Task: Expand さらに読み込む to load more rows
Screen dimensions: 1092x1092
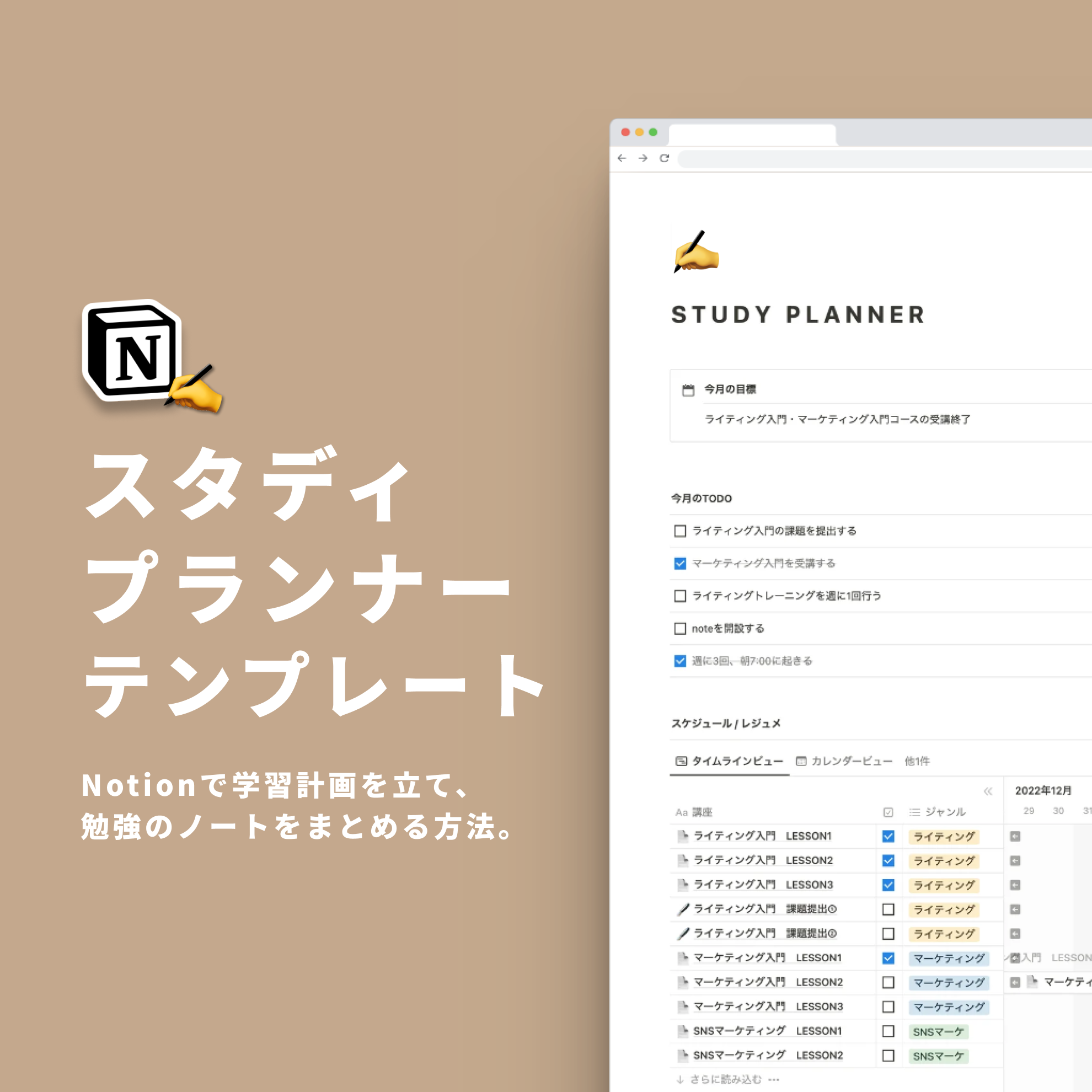Action: click(x=726, y=1079)
